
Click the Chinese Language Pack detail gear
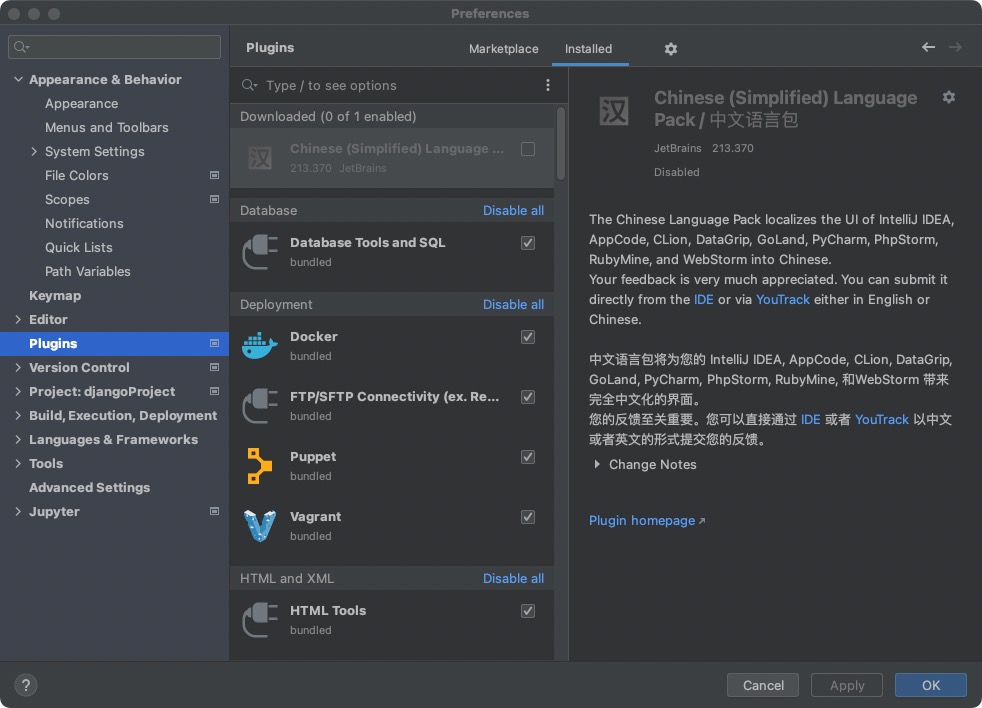[x=949, y=97]
